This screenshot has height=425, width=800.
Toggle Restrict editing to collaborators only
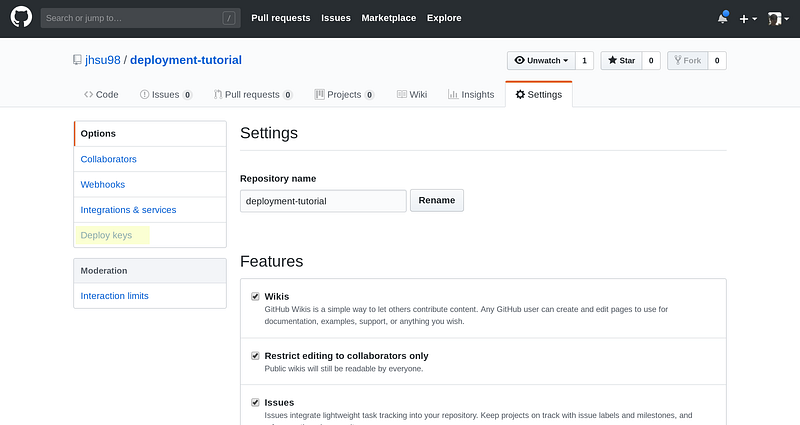point(255,356)
